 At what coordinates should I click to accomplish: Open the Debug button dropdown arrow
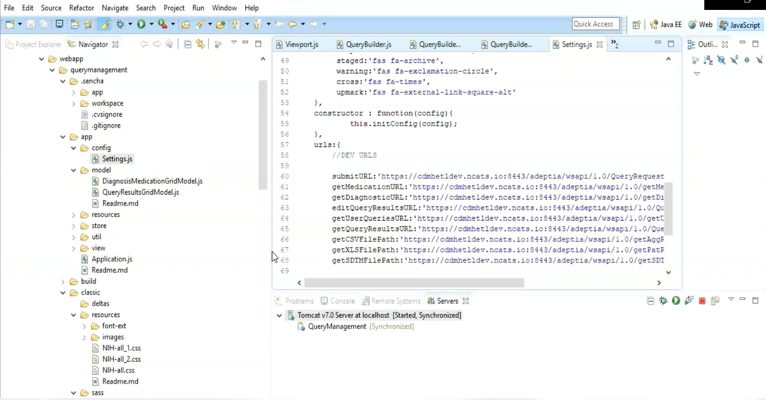click(129, 24)
